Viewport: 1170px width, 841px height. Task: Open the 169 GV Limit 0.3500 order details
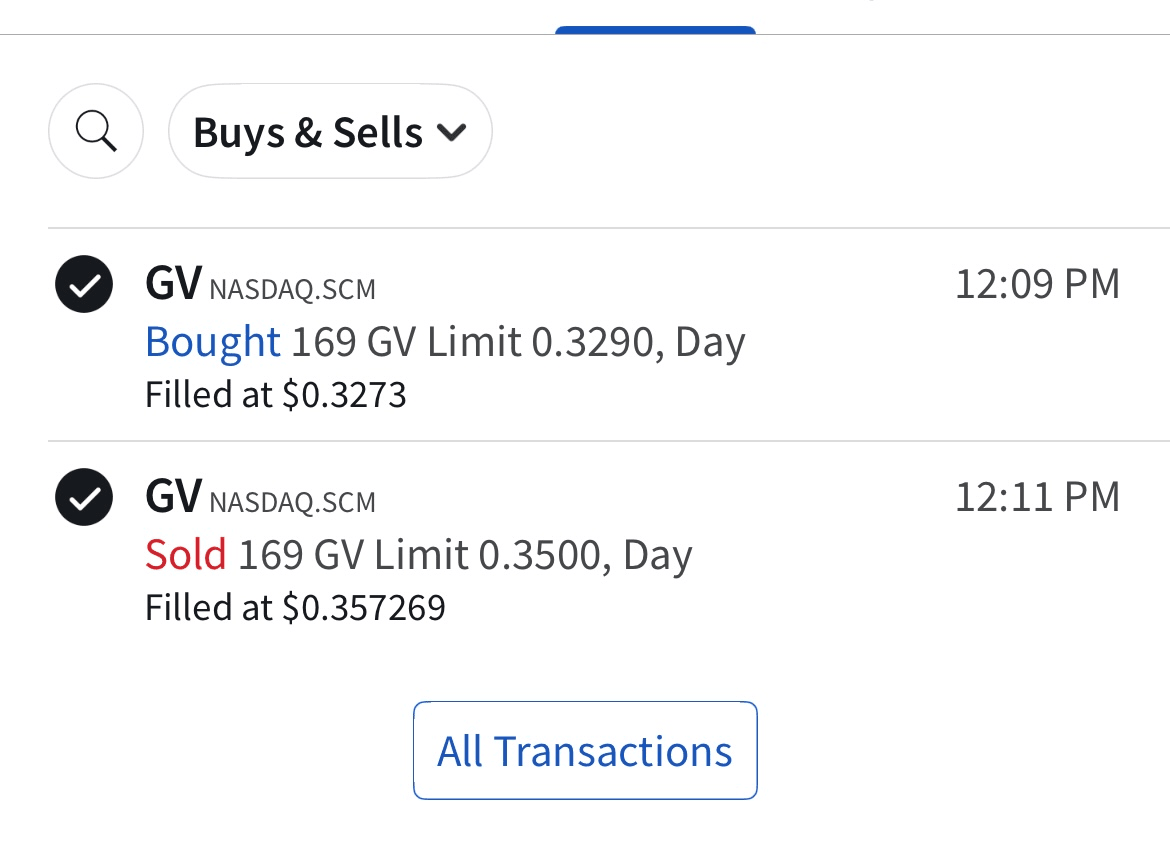coord(465,555)
